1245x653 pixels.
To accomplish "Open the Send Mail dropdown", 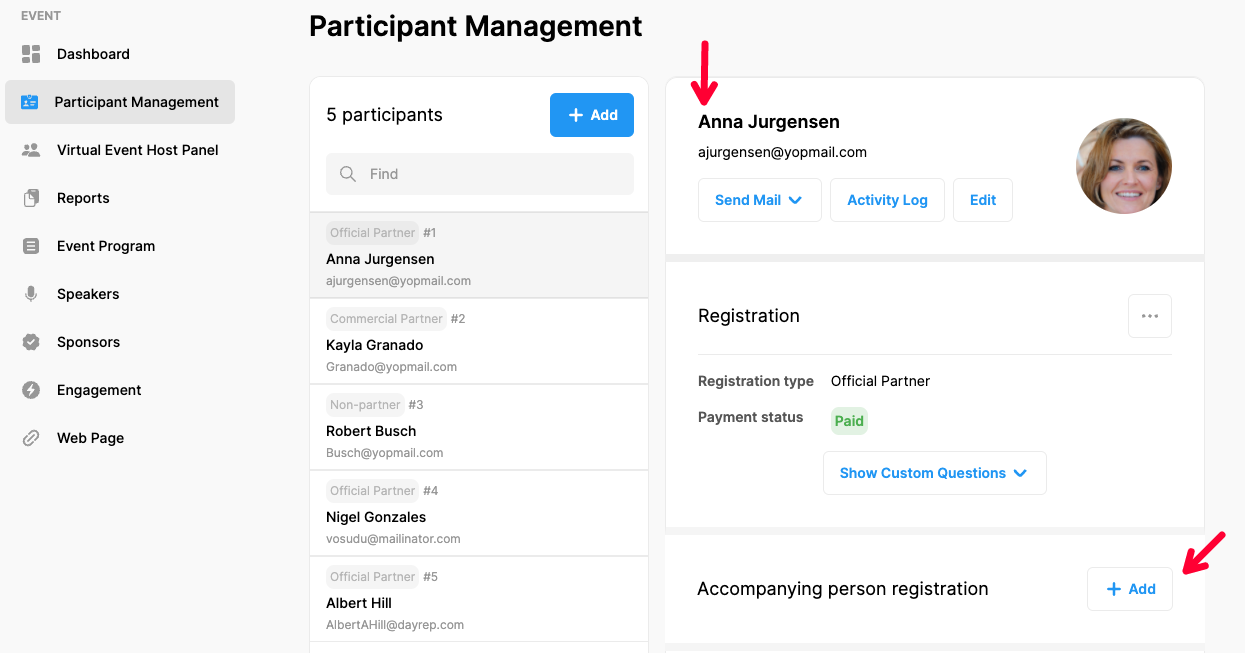I will pyautogui.click(x=759, y=200).
